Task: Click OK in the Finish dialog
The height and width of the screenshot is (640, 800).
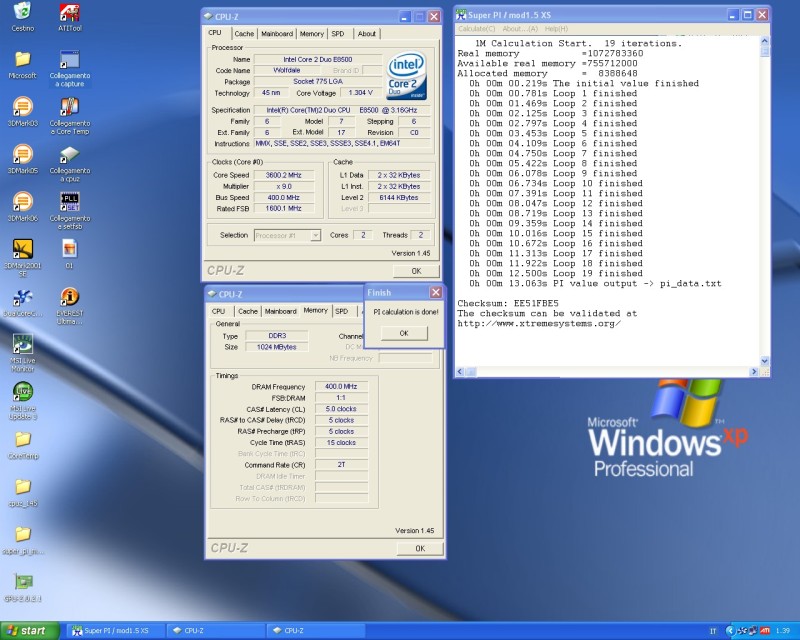Action: [404, 332]
